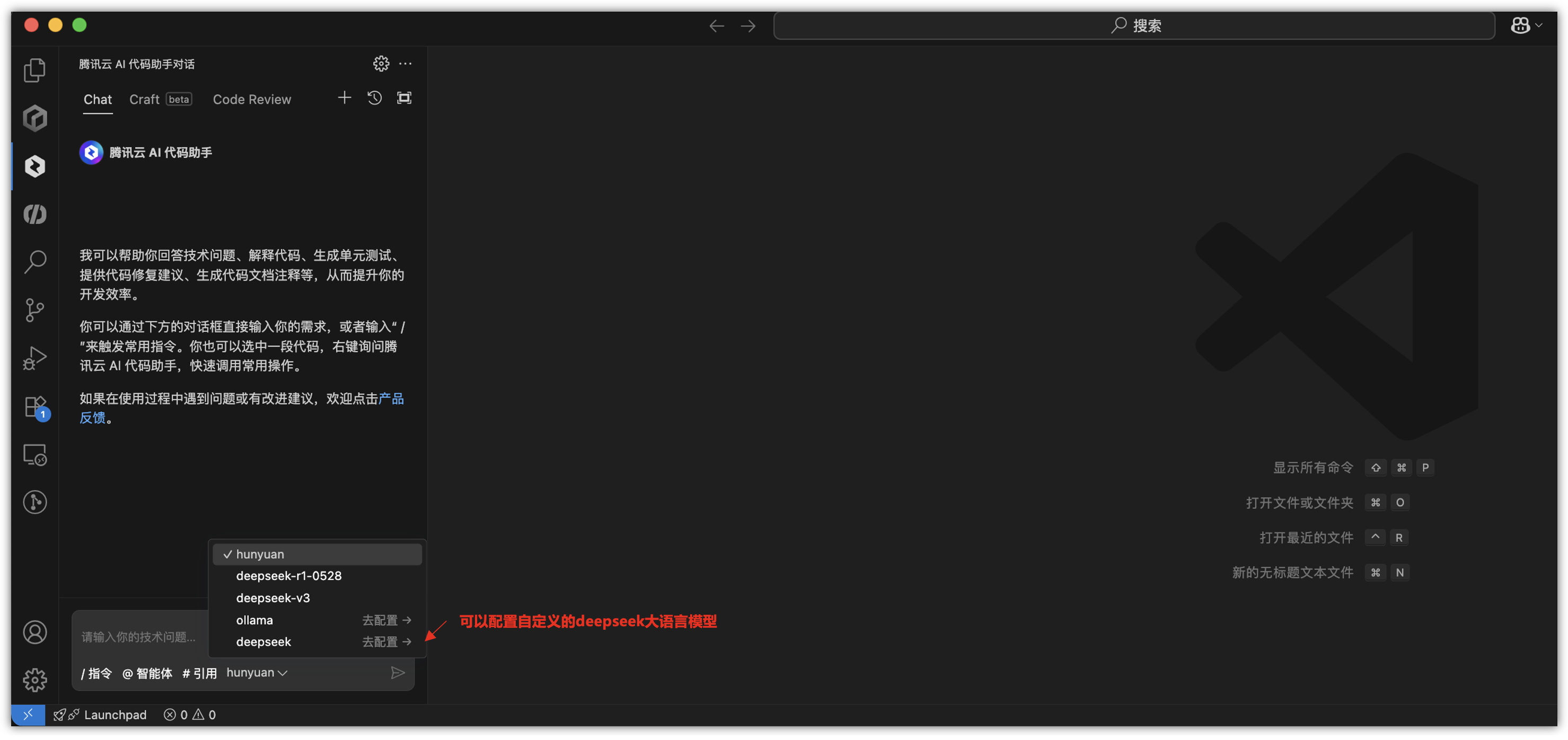Open panel more actions ellipsis
The image size is (1568, 740).
point(406,63)
